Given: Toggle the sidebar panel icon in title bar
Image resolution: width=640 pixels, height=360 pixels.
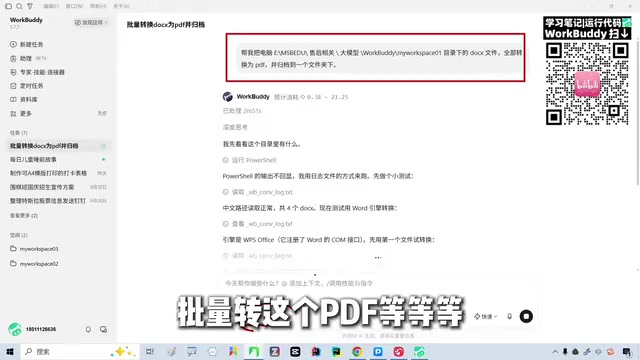Looking at the screenshot, I should 8,6.
